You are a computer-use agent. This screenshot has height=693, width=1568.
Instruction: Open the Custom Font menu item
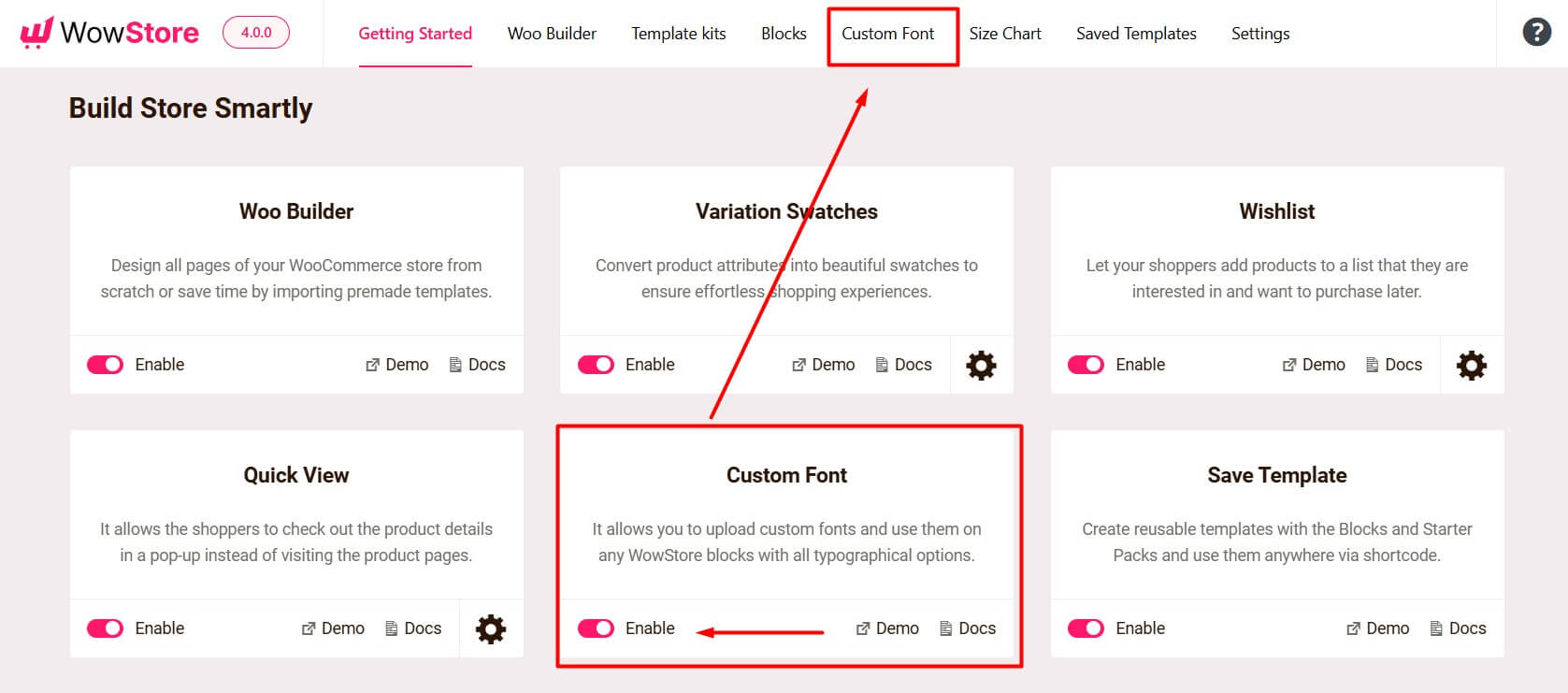pos(888,34)
